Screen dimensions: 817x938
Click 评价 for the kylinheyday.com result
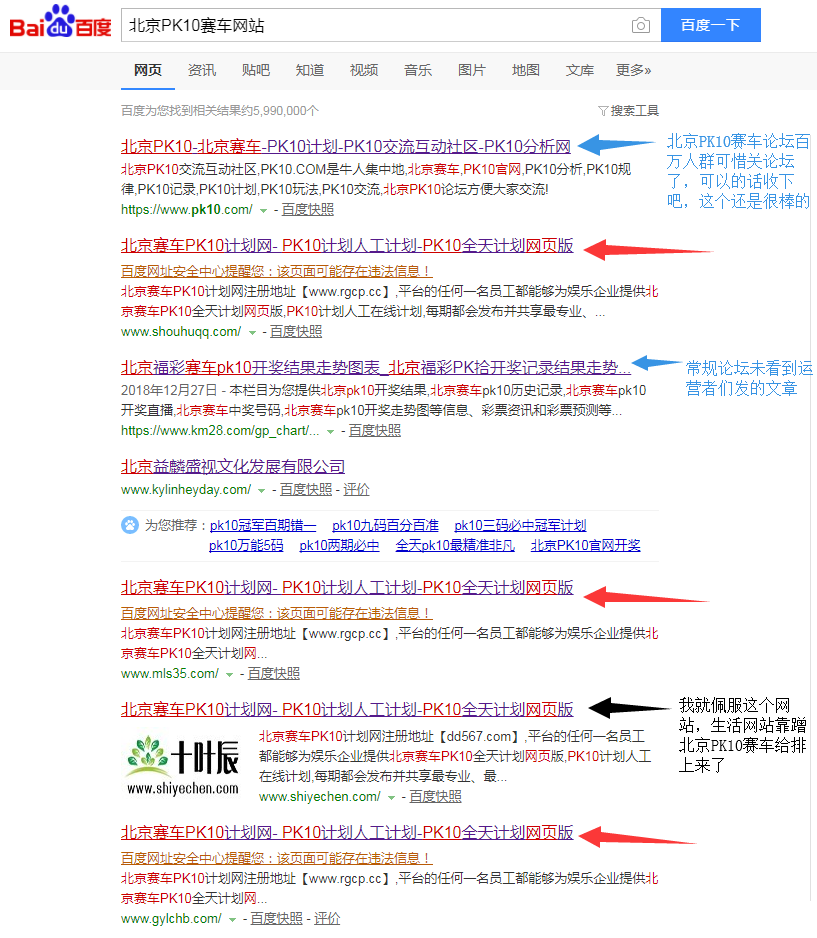tap(356, 490)
